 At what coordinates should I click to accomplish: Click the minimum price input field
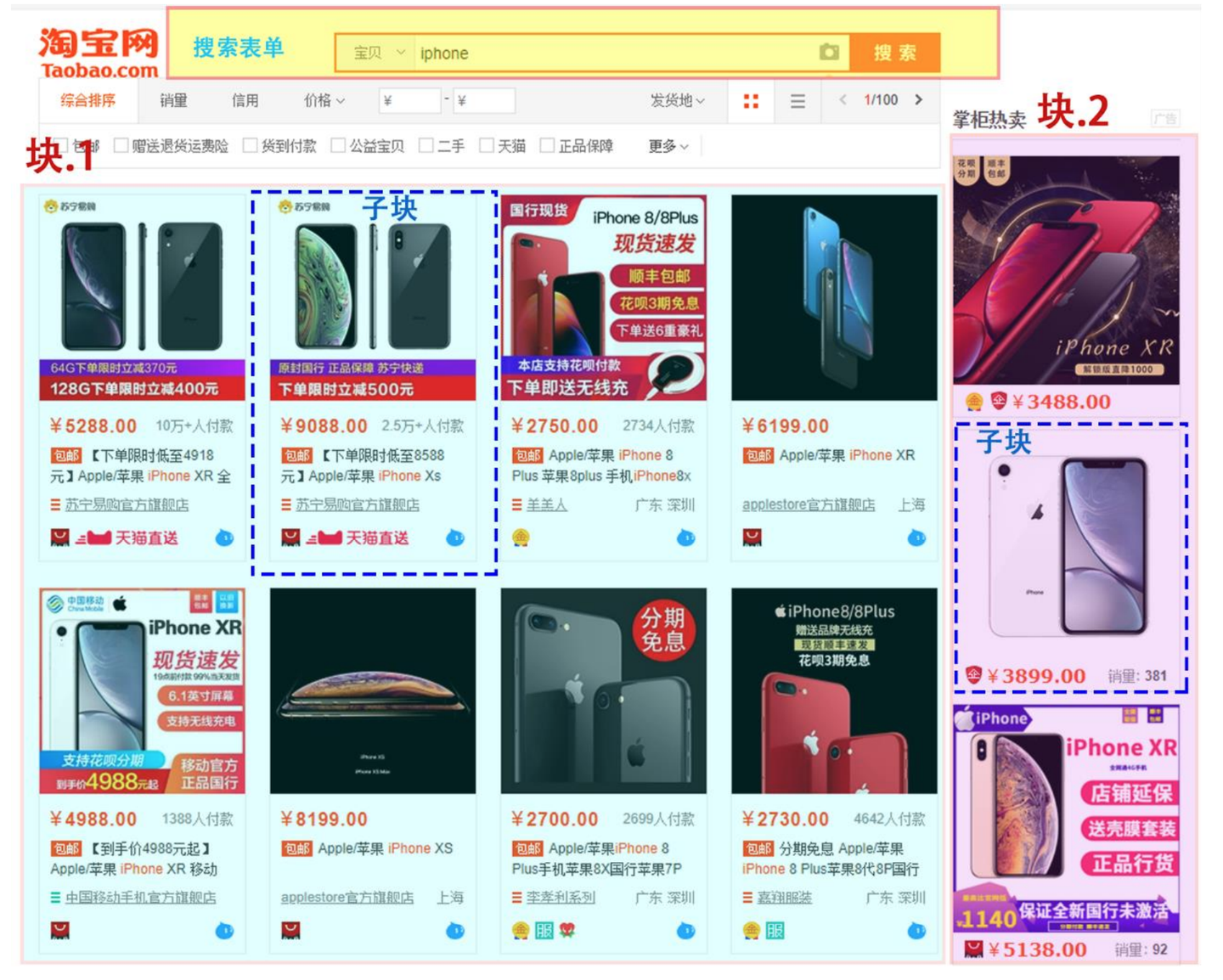[x=409, y=100]
